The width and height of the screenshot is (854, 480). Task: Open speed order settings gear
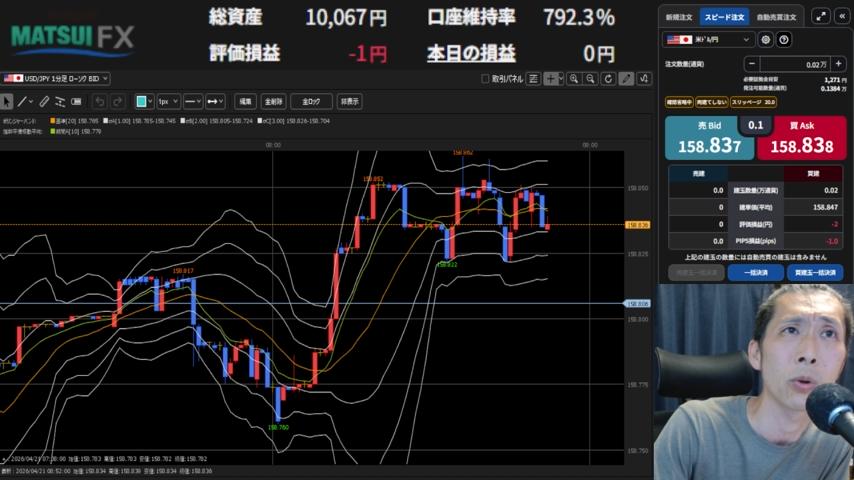coord(765,39)
